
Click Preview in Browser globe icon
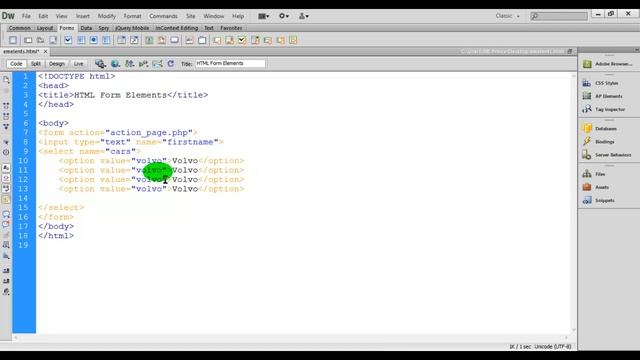(x=116, y=64)
